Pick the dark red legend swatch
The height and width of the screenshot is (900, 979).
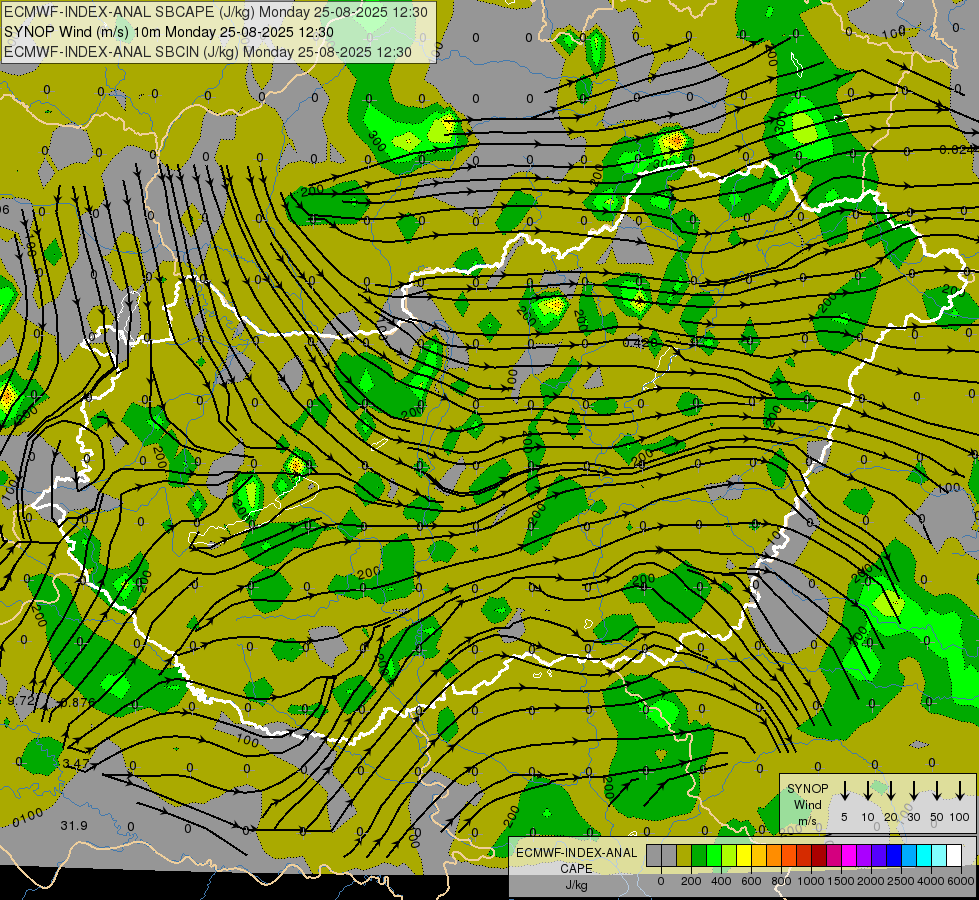pyautogui.click(x=820, y=855)
